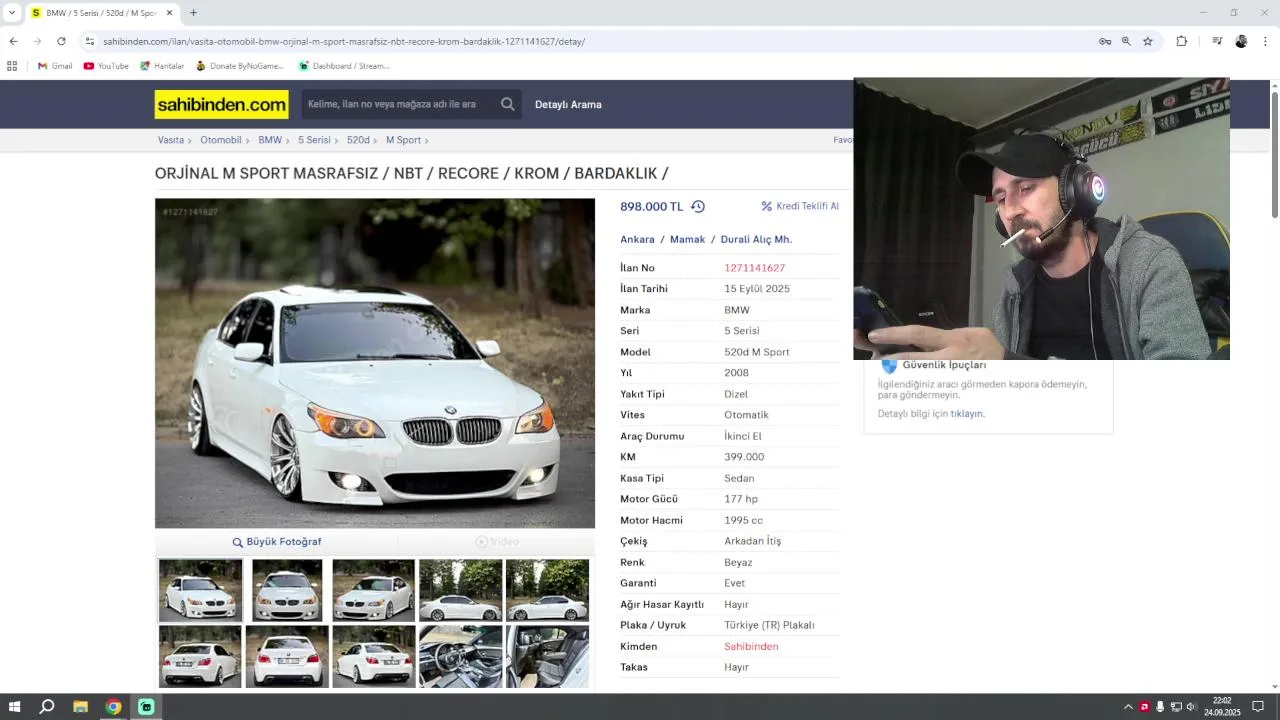Image resolution: width=1280 pixels, height=720 pixels.
Task: Open the Gmail bookmark
Action: [55, 66]
